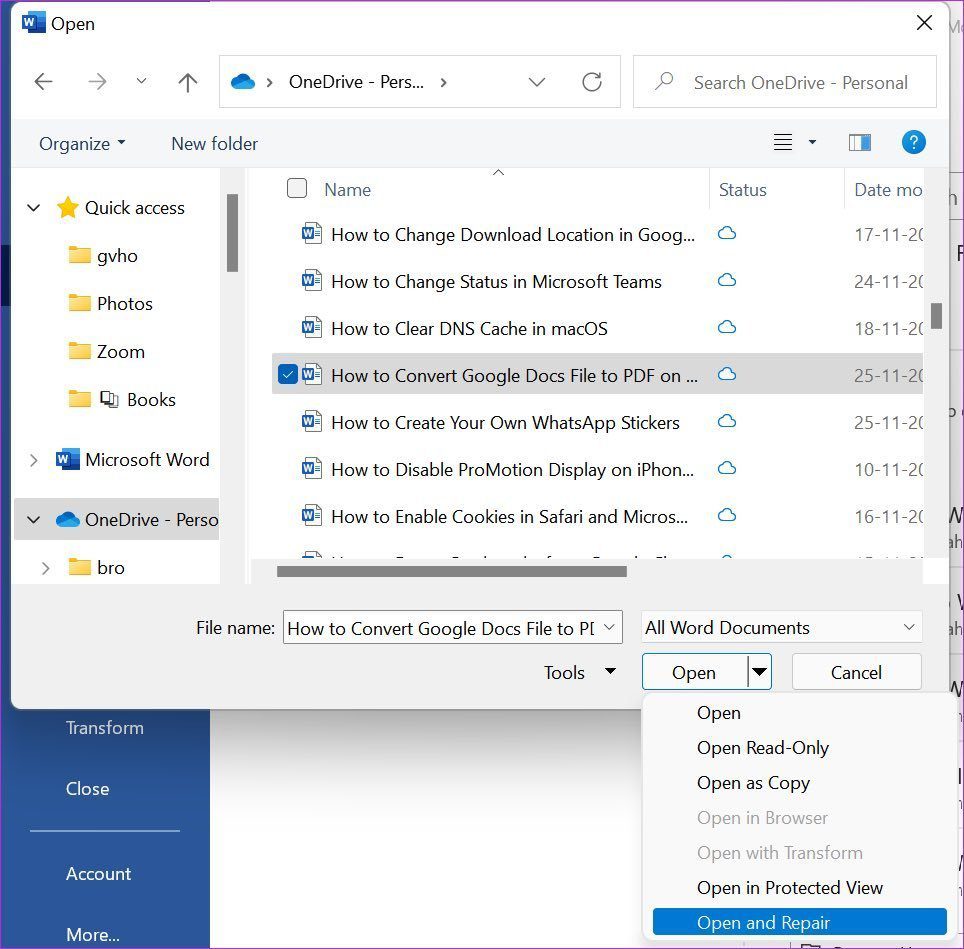Click the search magnifier icon
This screenshot has width=964, height=949.
click(664, 82)
